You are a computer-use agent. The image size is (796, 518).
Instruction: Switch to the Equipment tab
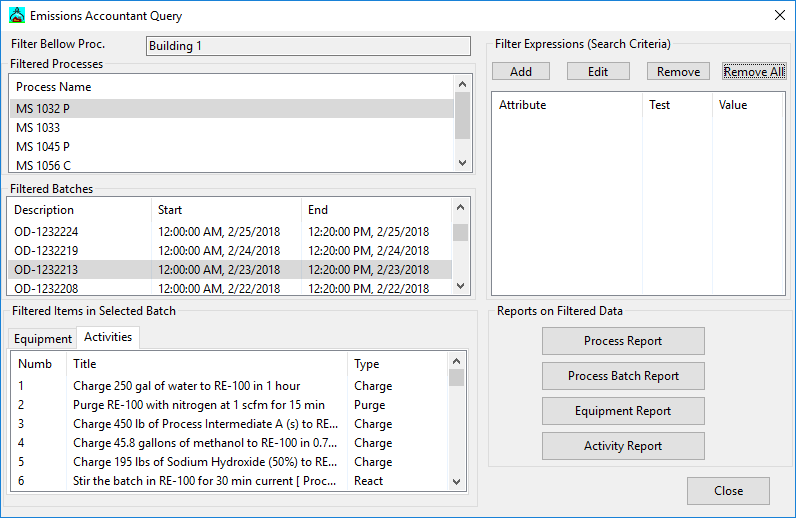(x=42, y=339)
